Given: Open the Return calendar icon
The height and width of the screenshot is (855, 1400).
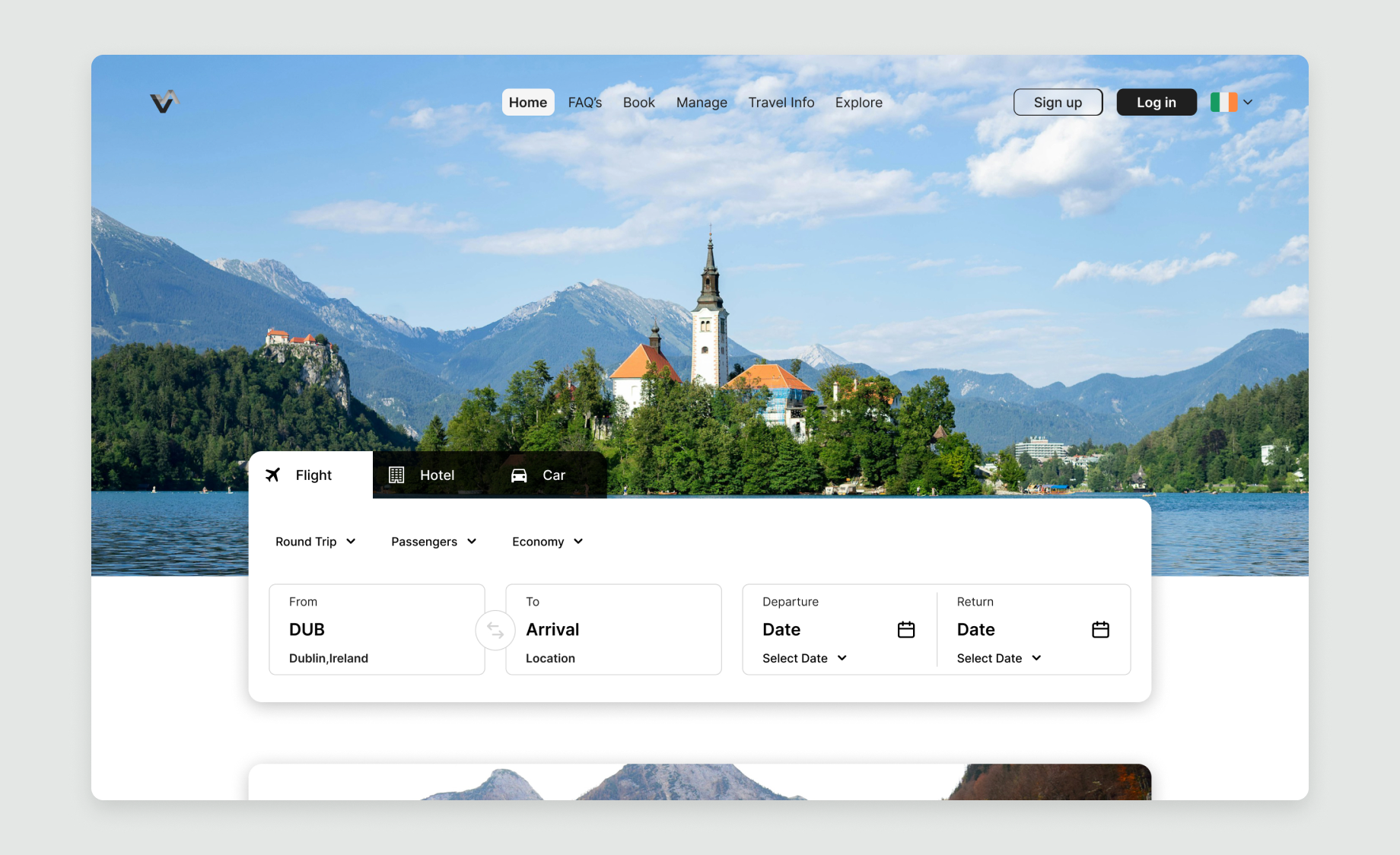Looking at the screenshot, I should coord(1100,630).
